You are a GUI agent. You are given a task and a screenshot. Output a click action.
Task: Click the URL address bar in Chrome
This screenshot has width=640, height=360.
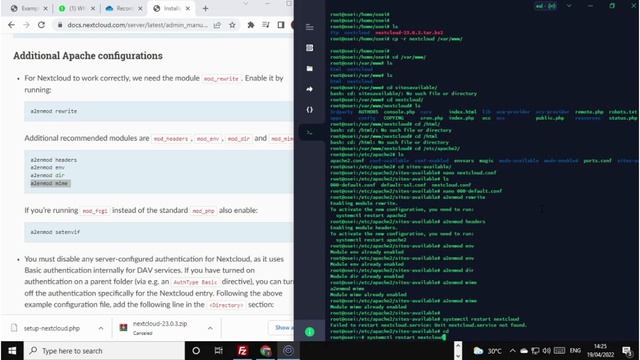point(137,25)
